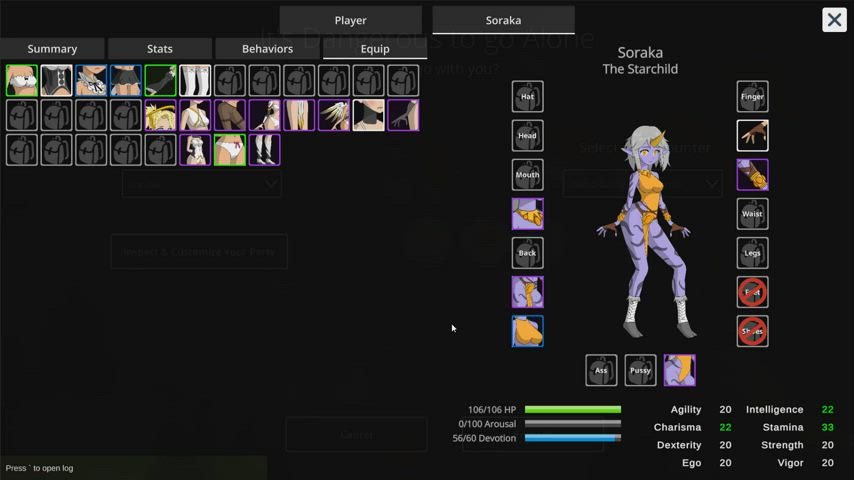The width and height of the screenshot is (854, 480).
Task: Open the Waist equipment slot
Action: click(752, 213)
